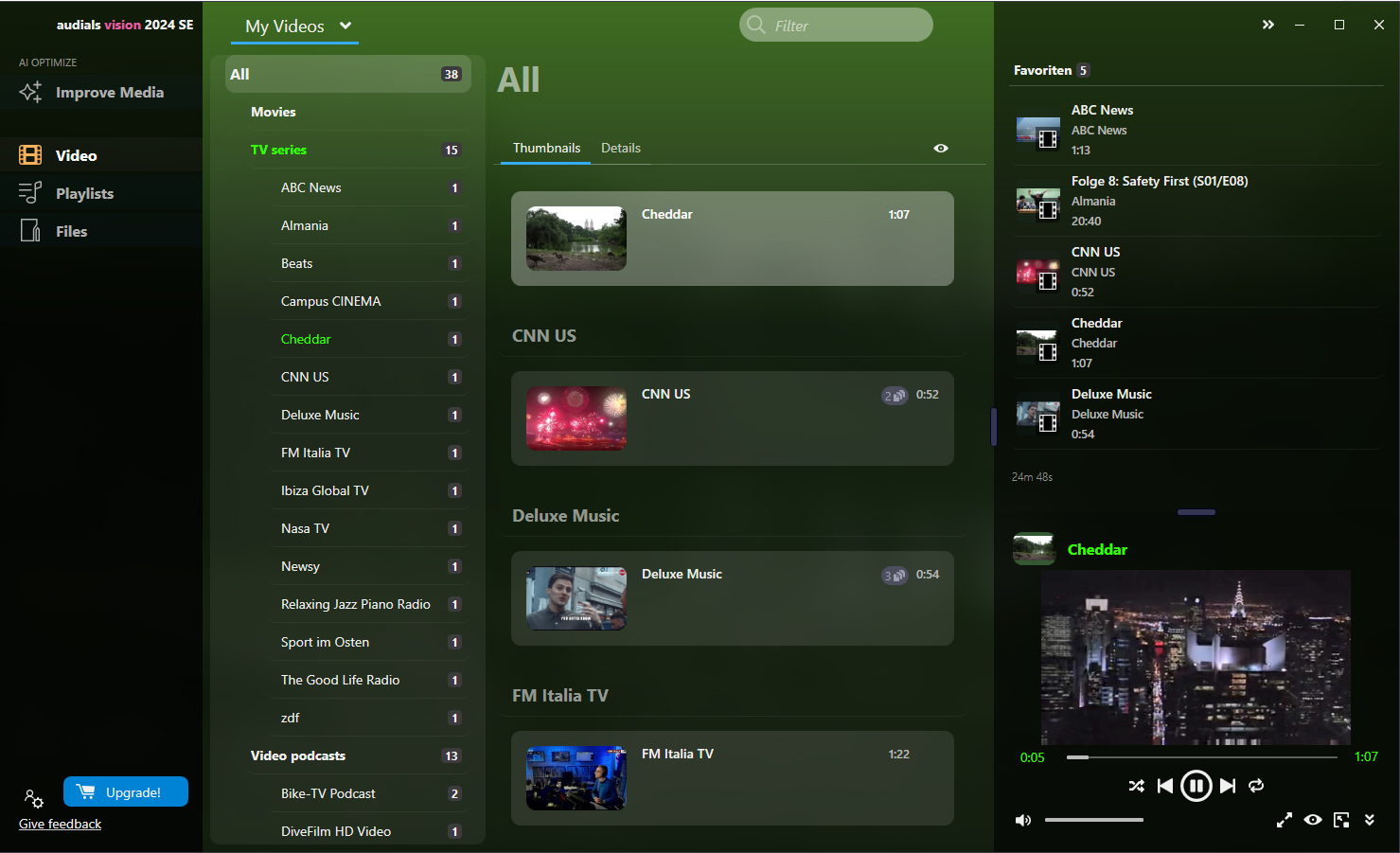Open the Video section in the sidebar

pos(101,155)
